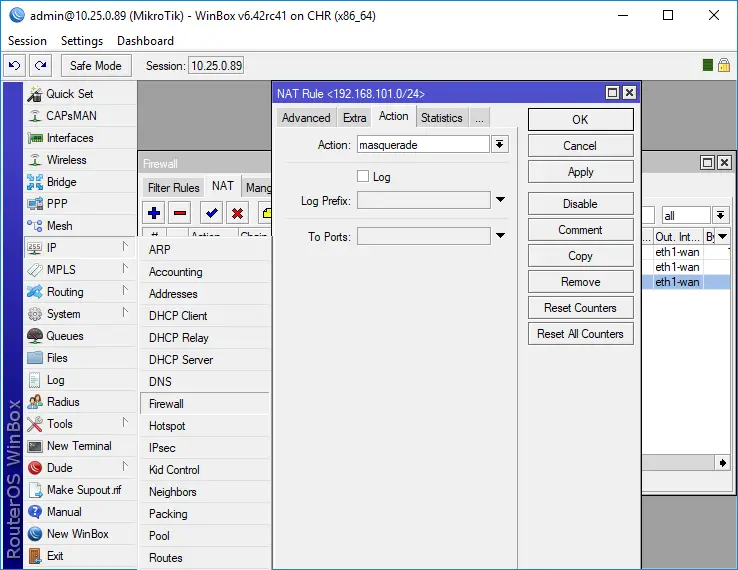Click the undo arrow toolbar icon
This screenshot has width=738, height=570.
(x=15, y=65)
